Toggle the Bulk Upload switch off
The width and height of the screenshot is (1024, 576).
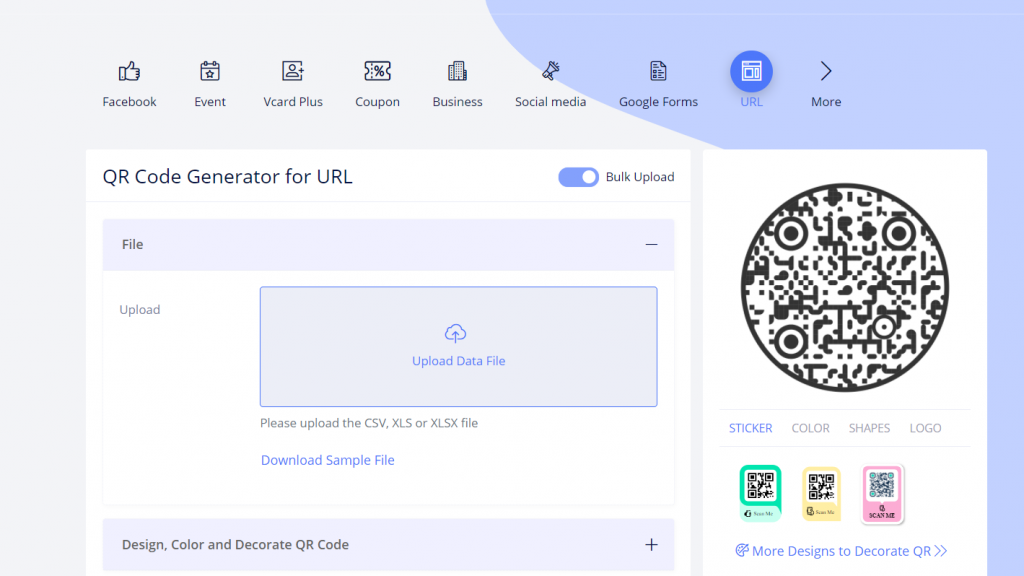[578, 176]
